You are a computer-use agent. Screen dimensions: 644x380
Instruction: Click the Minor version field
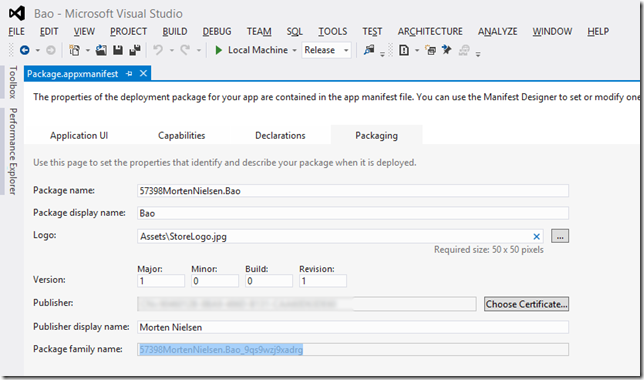tap(215, 281)
